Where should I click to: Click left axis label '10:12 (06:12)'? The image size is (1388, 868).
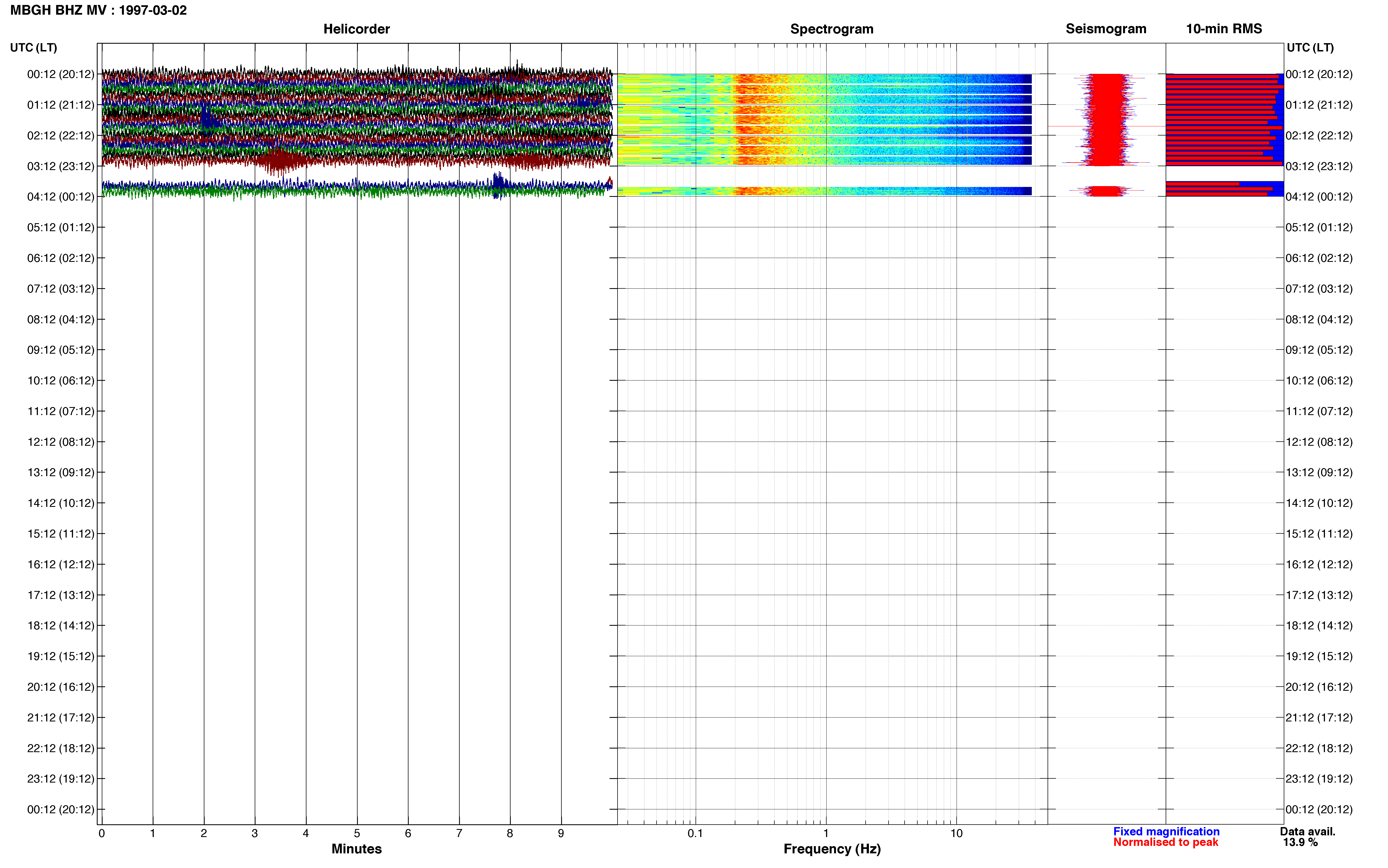61,380
